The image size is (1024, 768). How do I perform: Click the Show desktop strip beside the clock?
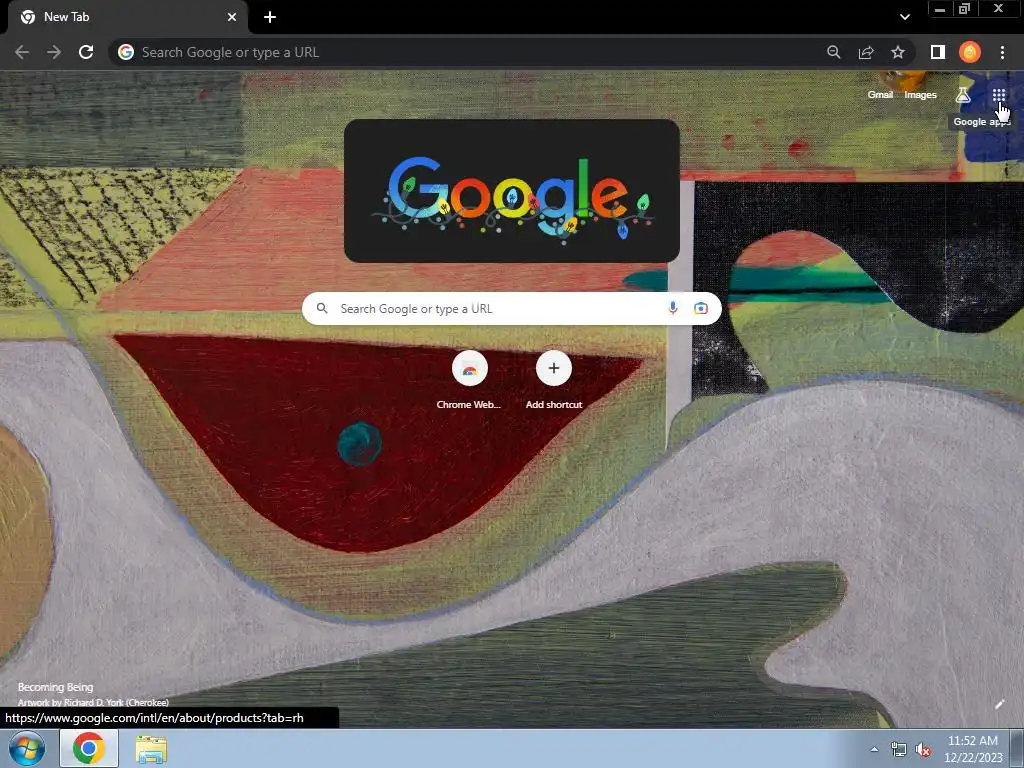1017,748
